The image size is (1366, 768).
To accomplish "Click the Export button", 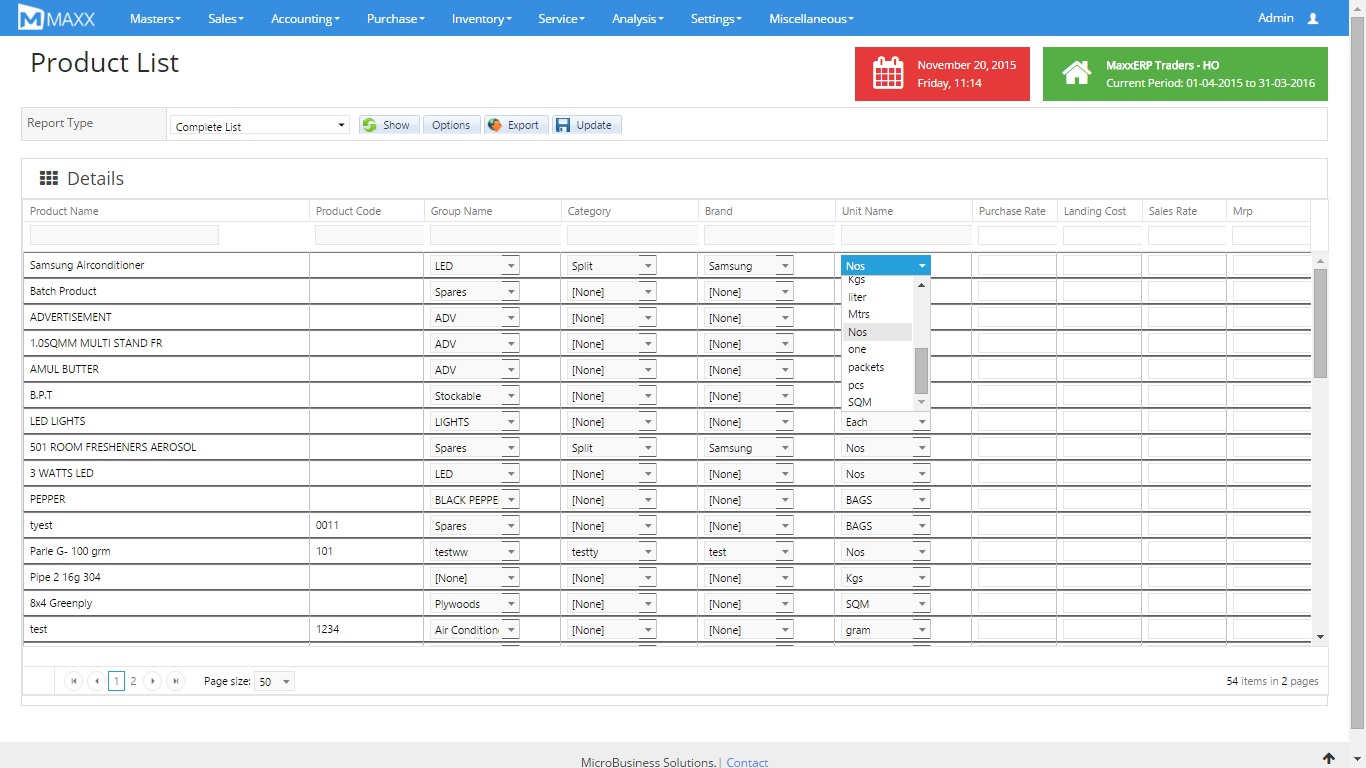I will [516, 125].
